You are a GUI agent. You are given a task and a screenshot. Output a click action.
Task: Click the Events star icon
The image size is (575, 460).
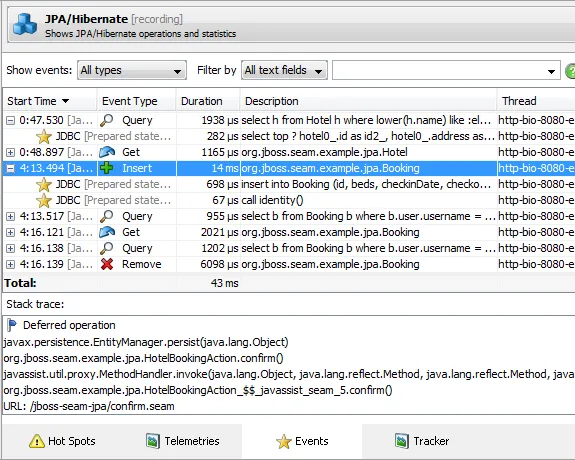(x=283, y=441)
